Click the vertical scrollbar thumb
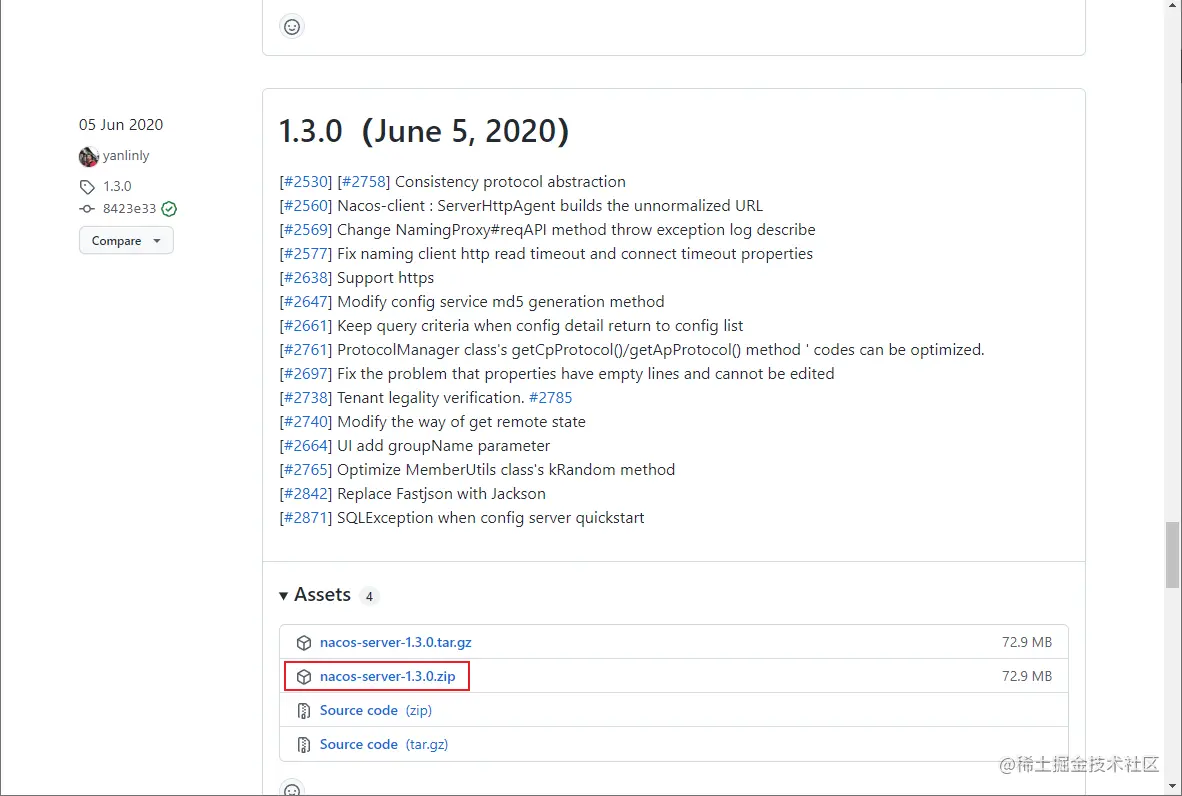Viewport: 1182px width, 796px height. coord(1172,555)
